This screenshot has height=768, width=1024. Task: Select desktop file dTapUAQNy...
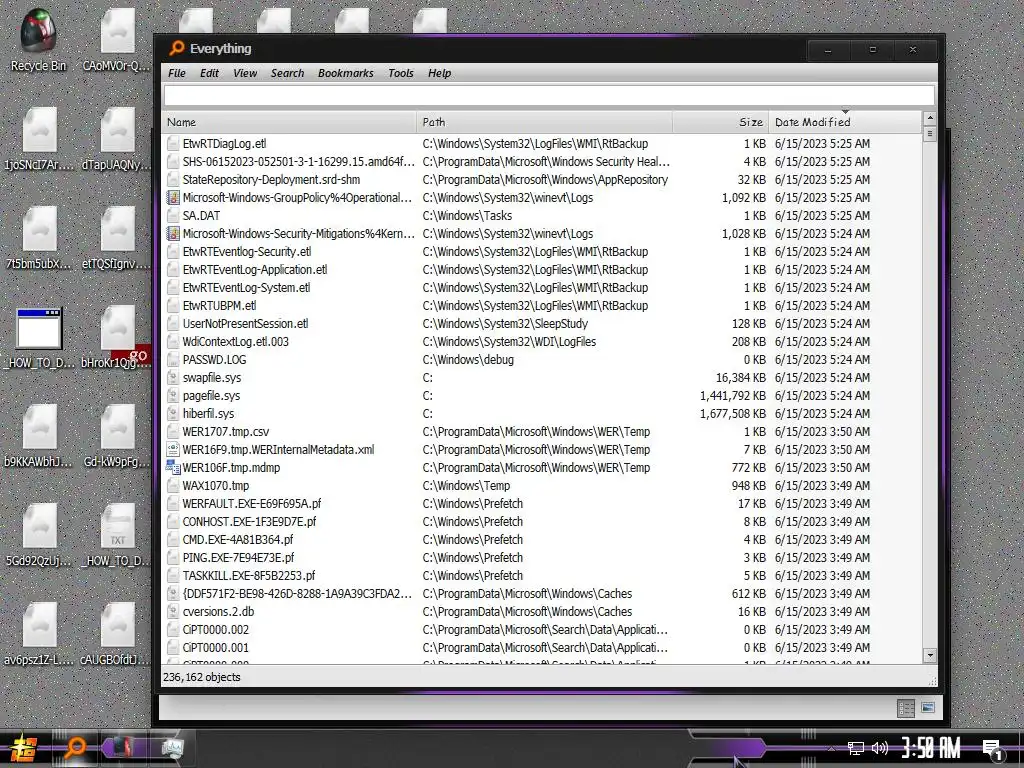pos(117,139)
